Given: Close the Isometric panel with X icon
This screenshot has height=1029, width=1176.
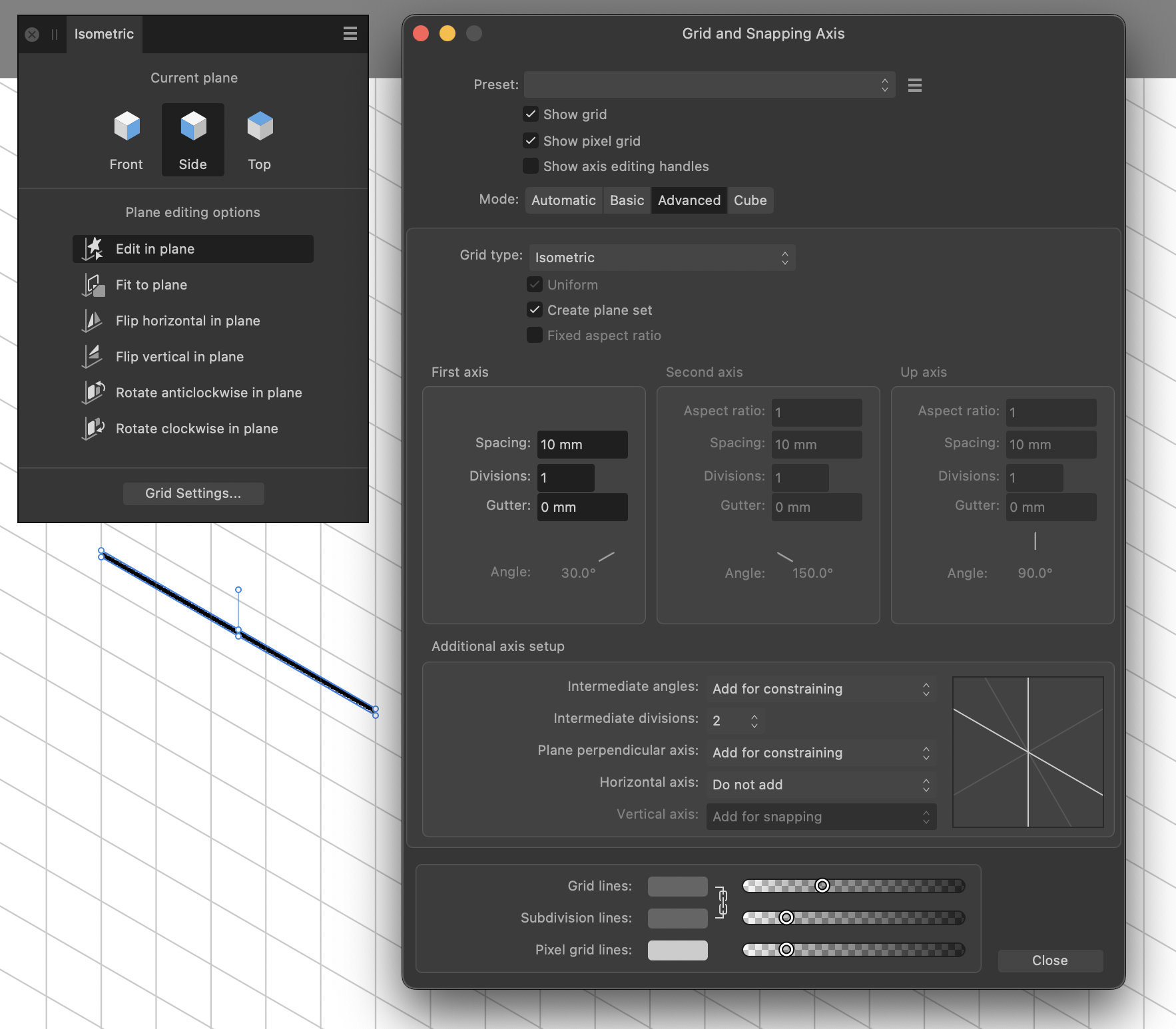Looking at the screenshot, I should [32, 35].
